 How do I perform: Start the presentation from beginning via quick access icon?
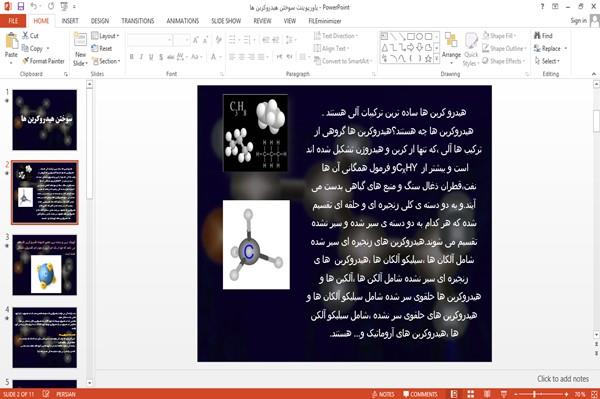pyautogui.click(x=64, y=6)
